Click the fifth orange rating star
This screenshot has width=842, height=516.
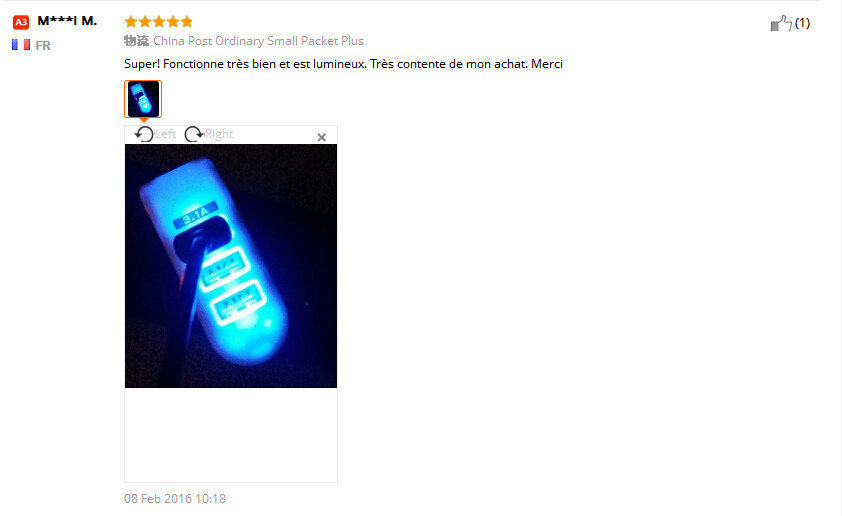(186, 21)
